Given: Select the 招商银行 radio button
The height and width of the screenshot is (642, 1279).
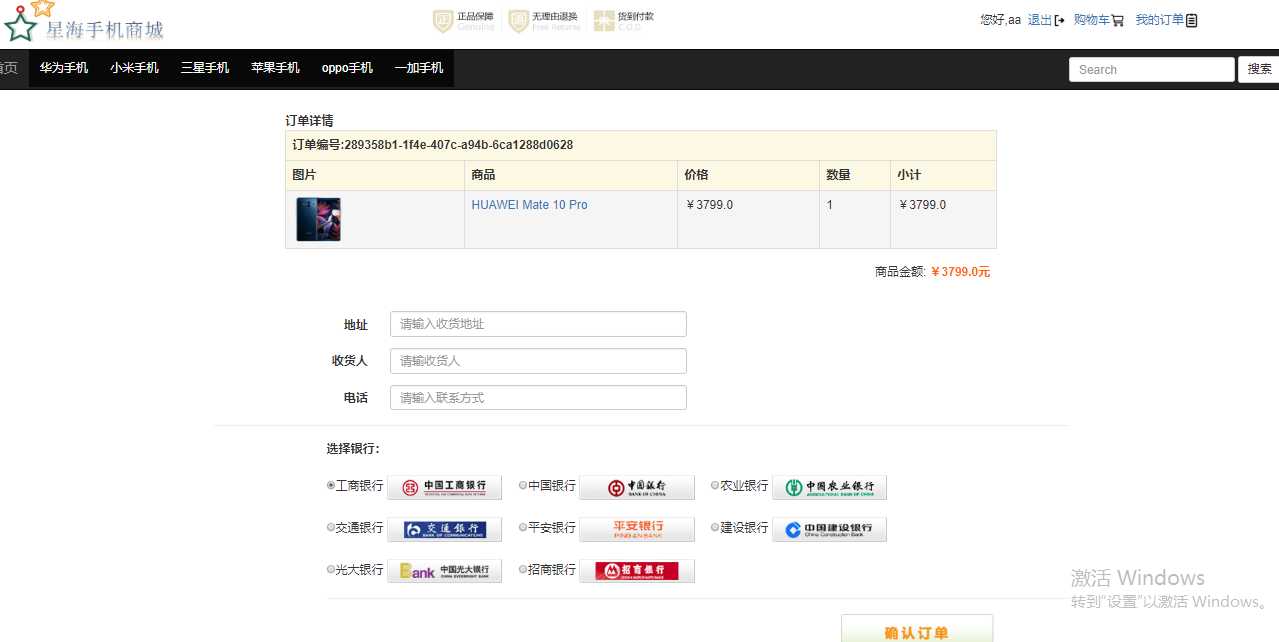Looking at the screenshot, I should pos(523,569).
